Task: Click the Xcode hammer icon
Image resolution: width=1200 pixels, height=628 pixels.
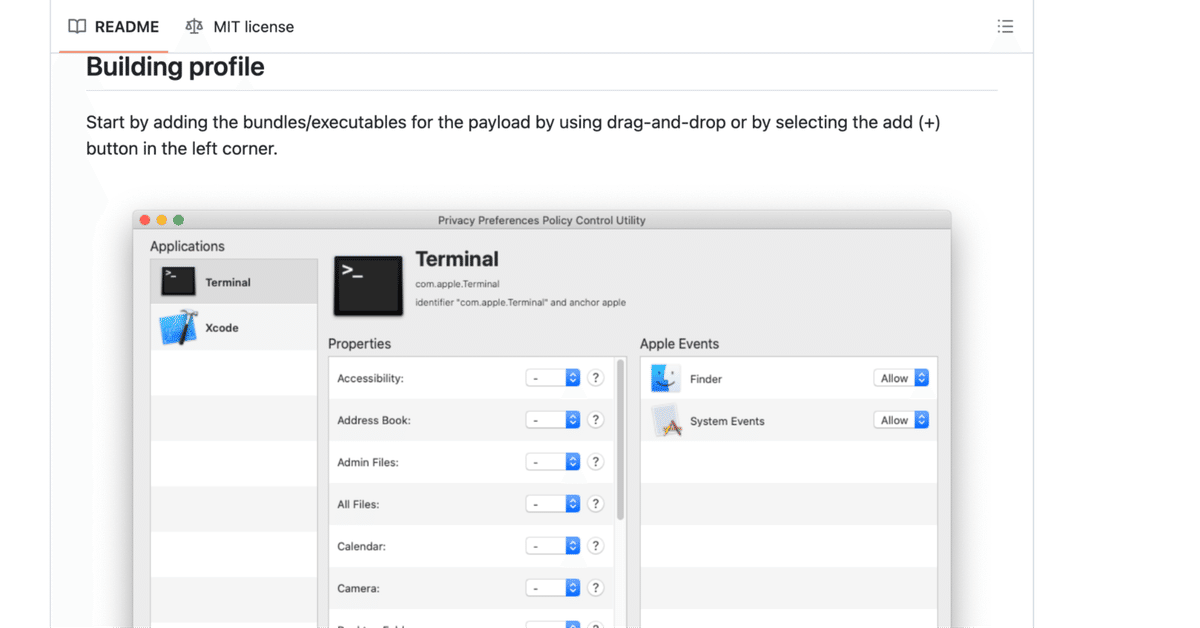Action: (178, 327)
